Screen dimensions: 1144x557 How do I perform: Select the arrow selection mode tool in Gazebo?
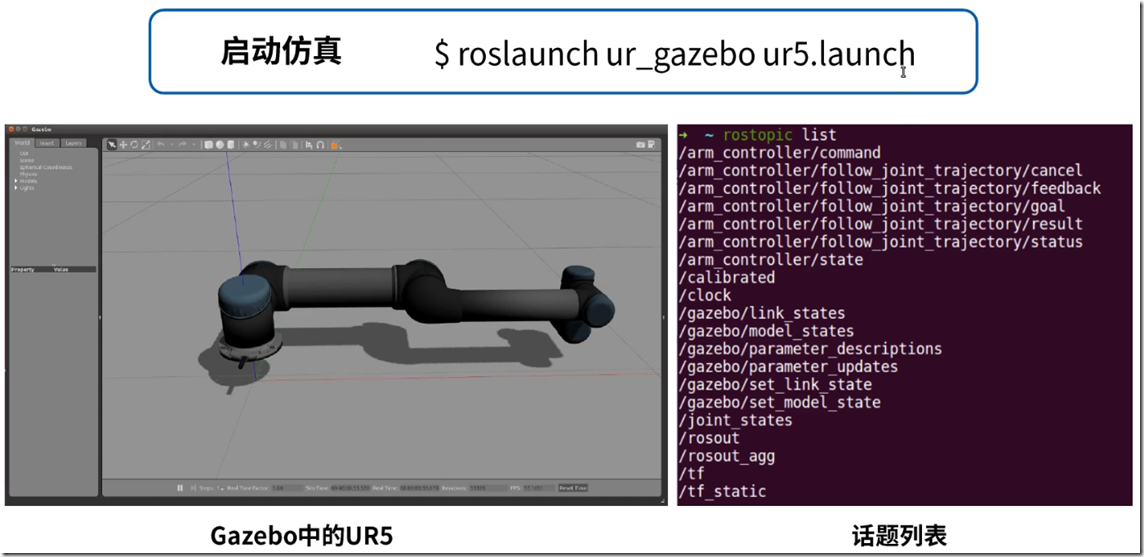[x=112, y=145]
